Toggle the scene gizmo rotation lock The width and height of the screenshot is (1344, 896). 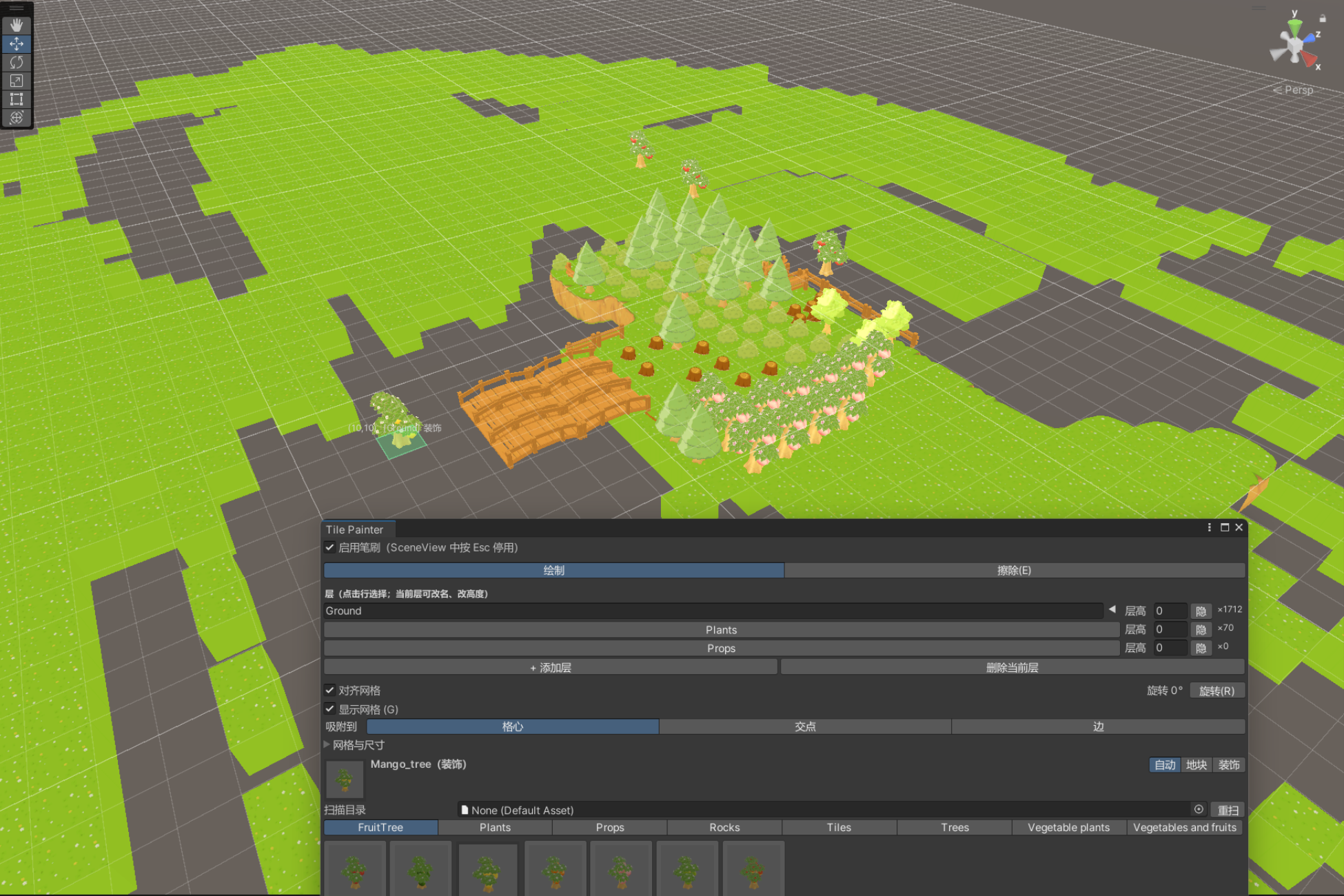pyautogui.click(x=1323, y=19)
